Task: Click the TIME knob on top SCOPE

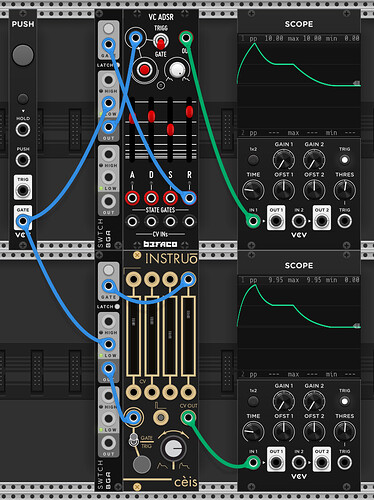Action: 253,190
